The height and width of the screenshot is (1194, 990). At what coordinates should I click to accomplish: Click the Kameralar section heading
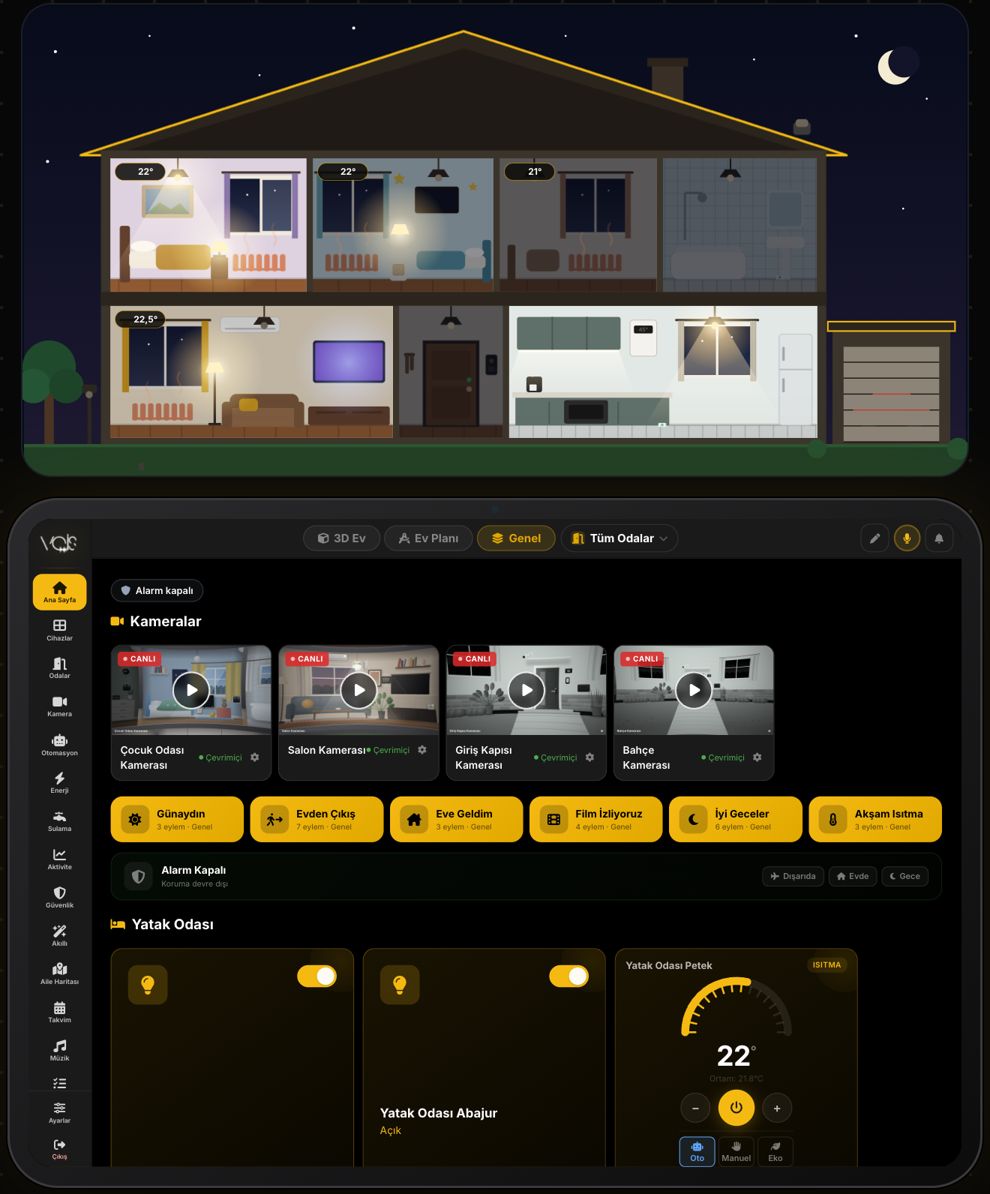tap(156, 621)
